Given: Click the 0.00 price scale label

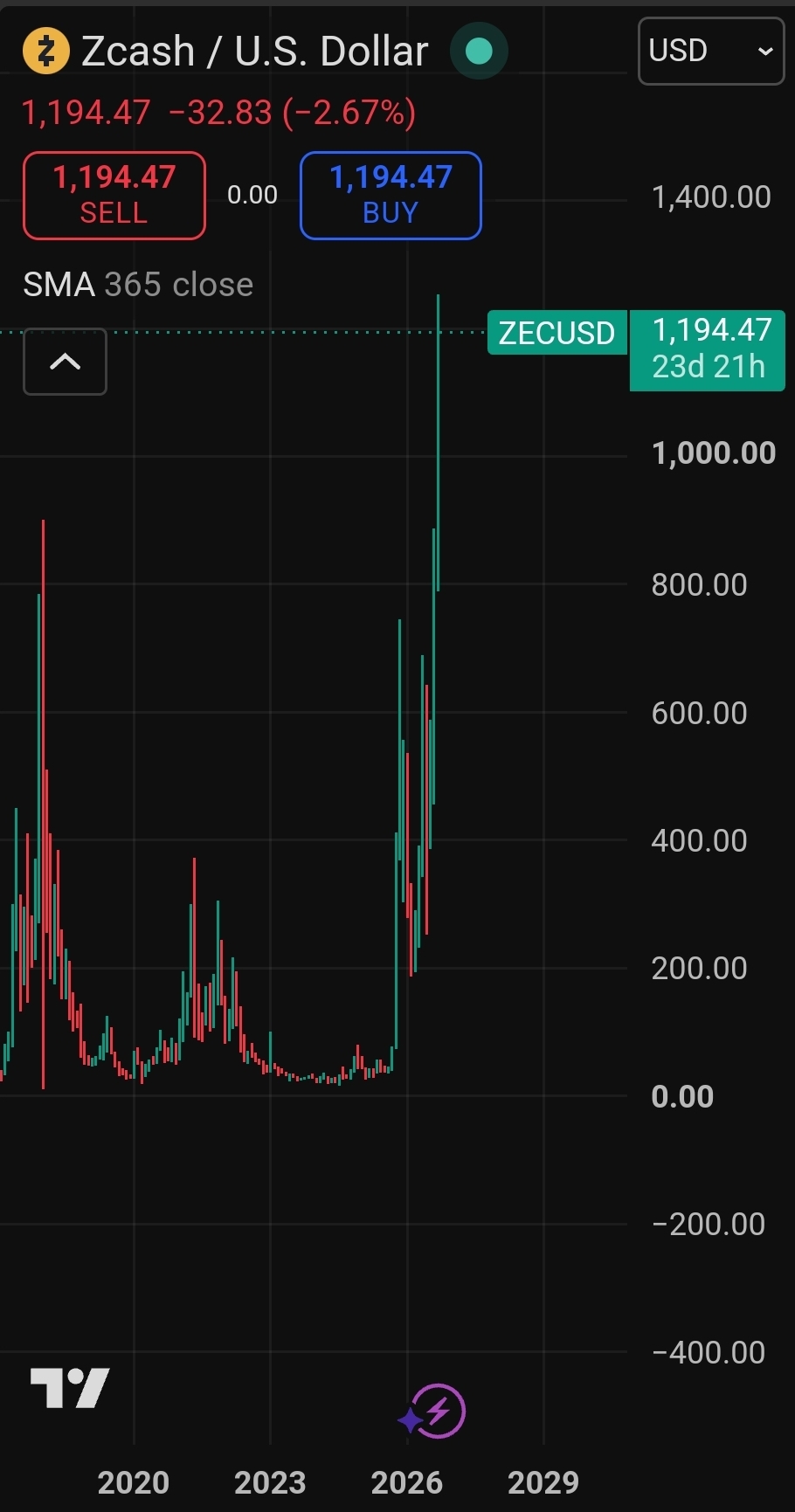Looking at the screenshot, I should pos(682,1096).
